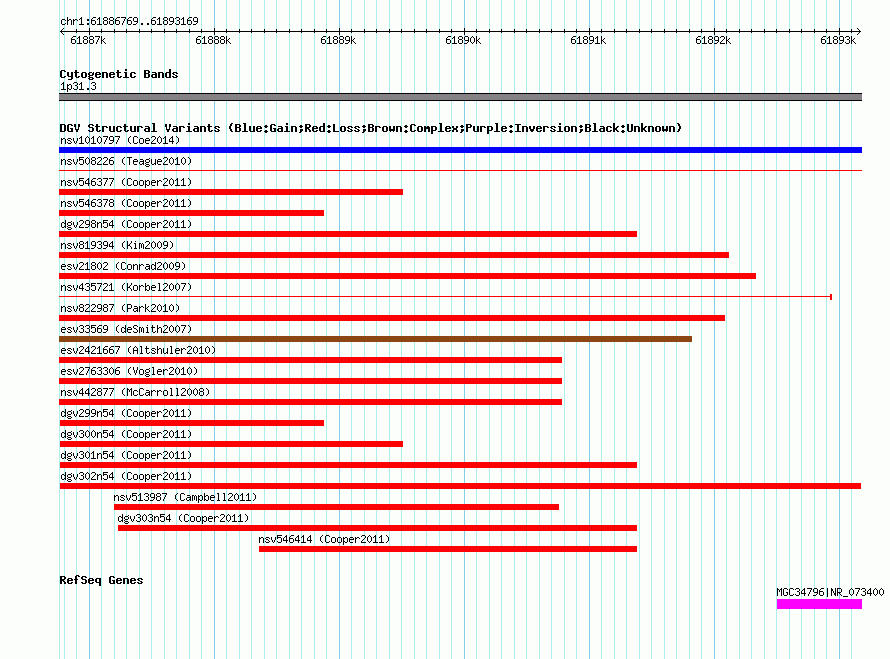Screen dimensions: 890x659
Task: Click the Cytogenetic Bands track title
Action: click(119, 74)
